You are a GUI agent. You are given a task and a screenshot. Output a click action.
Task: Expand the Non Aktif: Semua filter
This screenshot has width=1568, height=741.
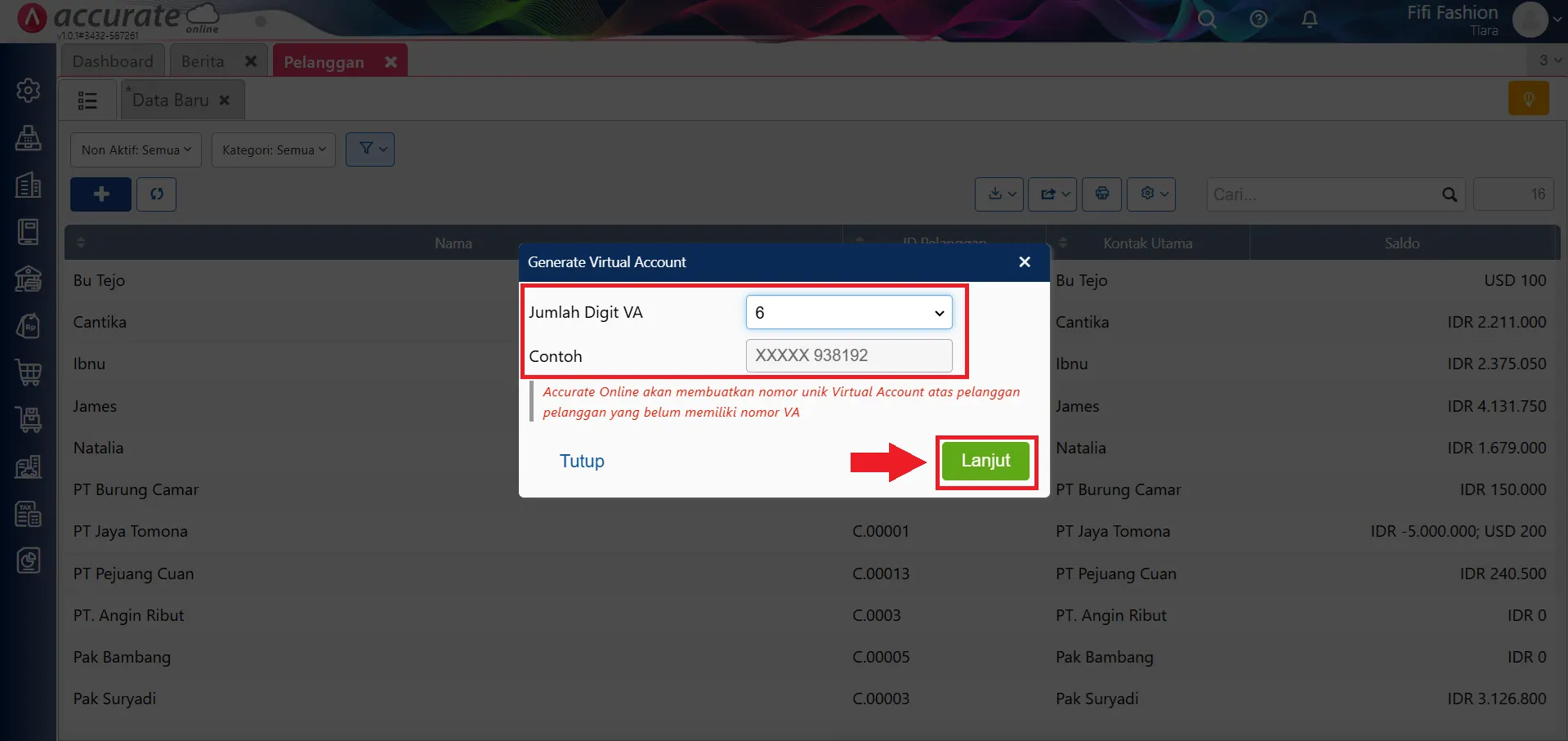tap(136, 150)
